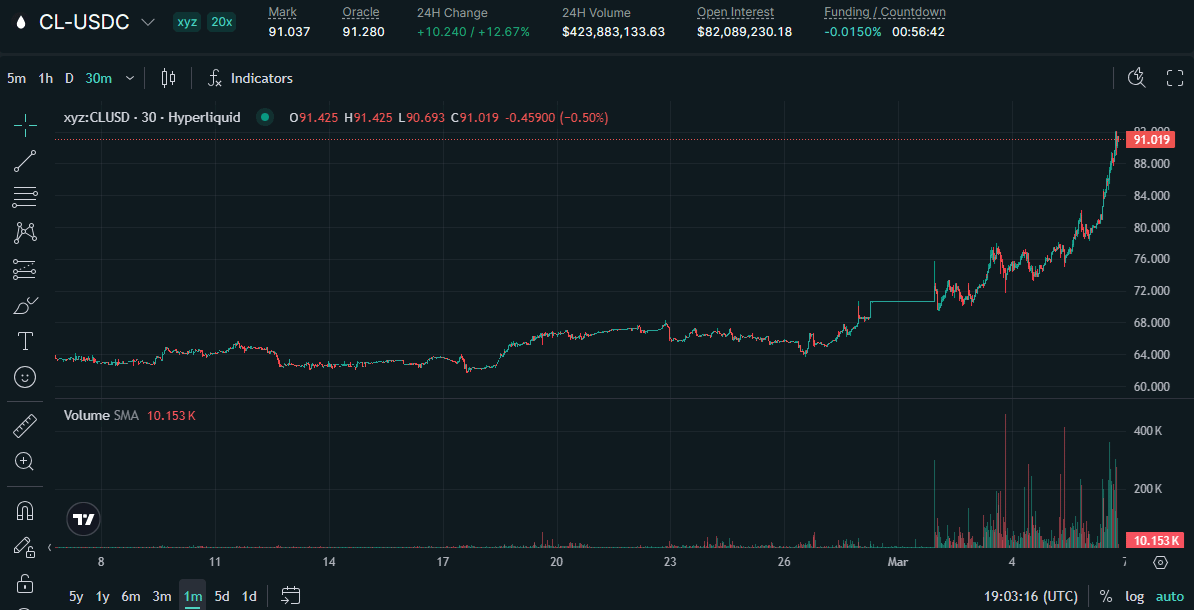Screen dimensions: 1194x610
Task: Click the Funding / Countdown label
Action: point(885,12)
